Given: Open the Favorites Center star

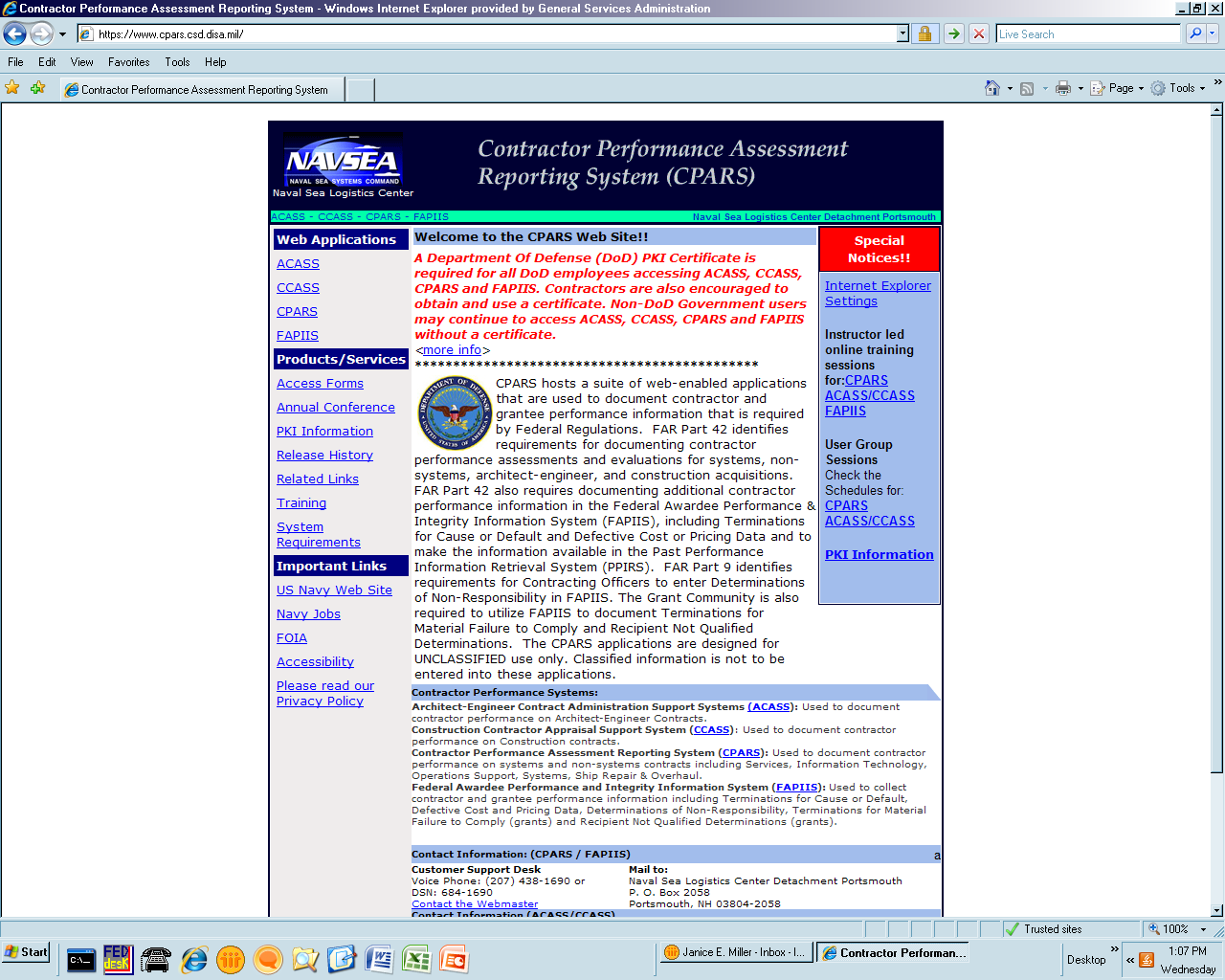Looking at the screenshot, I should point(12,88).
